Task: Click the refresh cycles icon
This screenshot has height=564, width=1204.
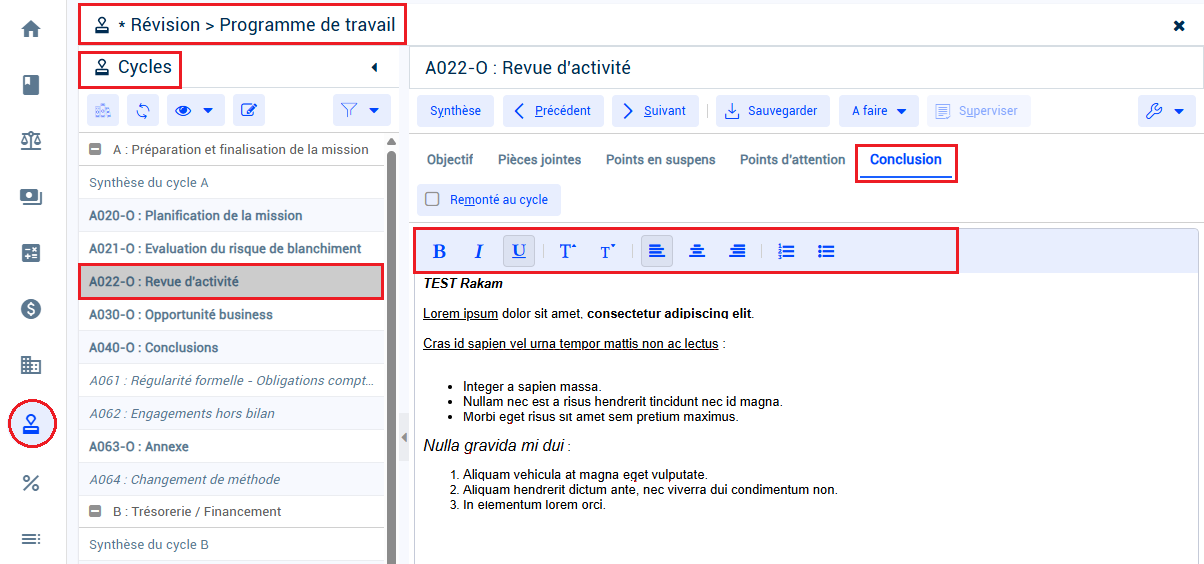Action: pyautogui.click(x=142, y=110)
